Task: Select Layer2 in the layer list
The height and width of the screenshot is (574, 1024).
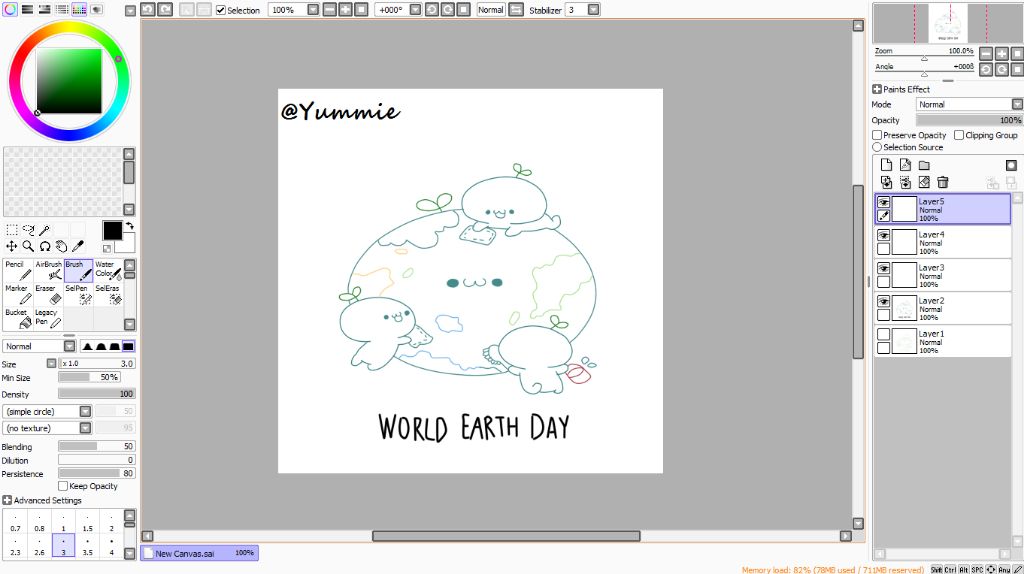Action: coord(942,308)
